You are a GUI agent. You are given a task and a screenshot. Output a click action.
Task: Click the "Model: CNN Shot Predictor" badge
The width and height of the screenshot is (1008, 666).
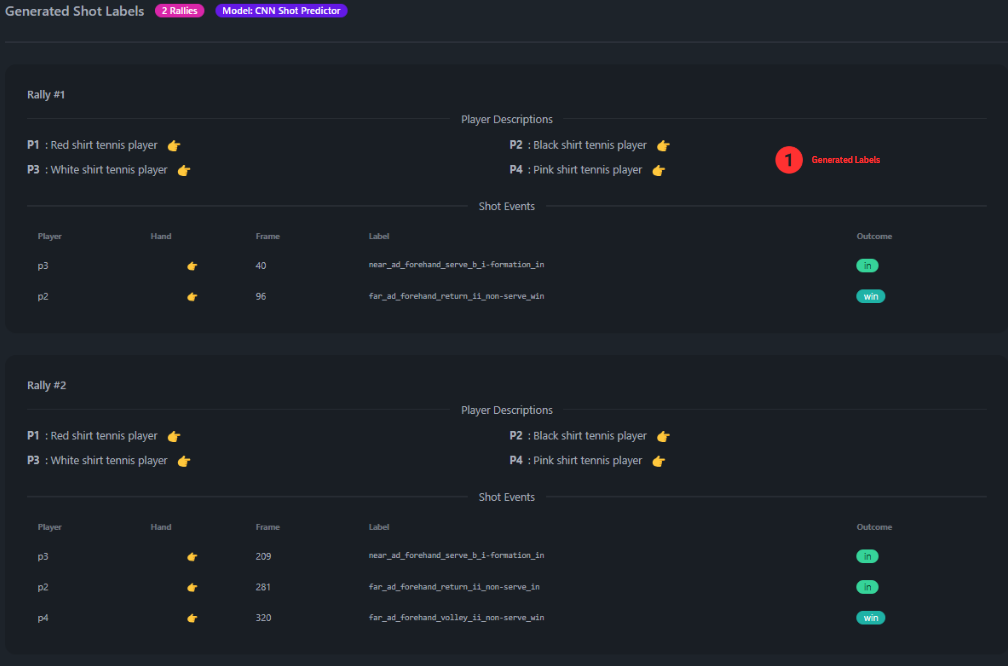pos(281,11)
